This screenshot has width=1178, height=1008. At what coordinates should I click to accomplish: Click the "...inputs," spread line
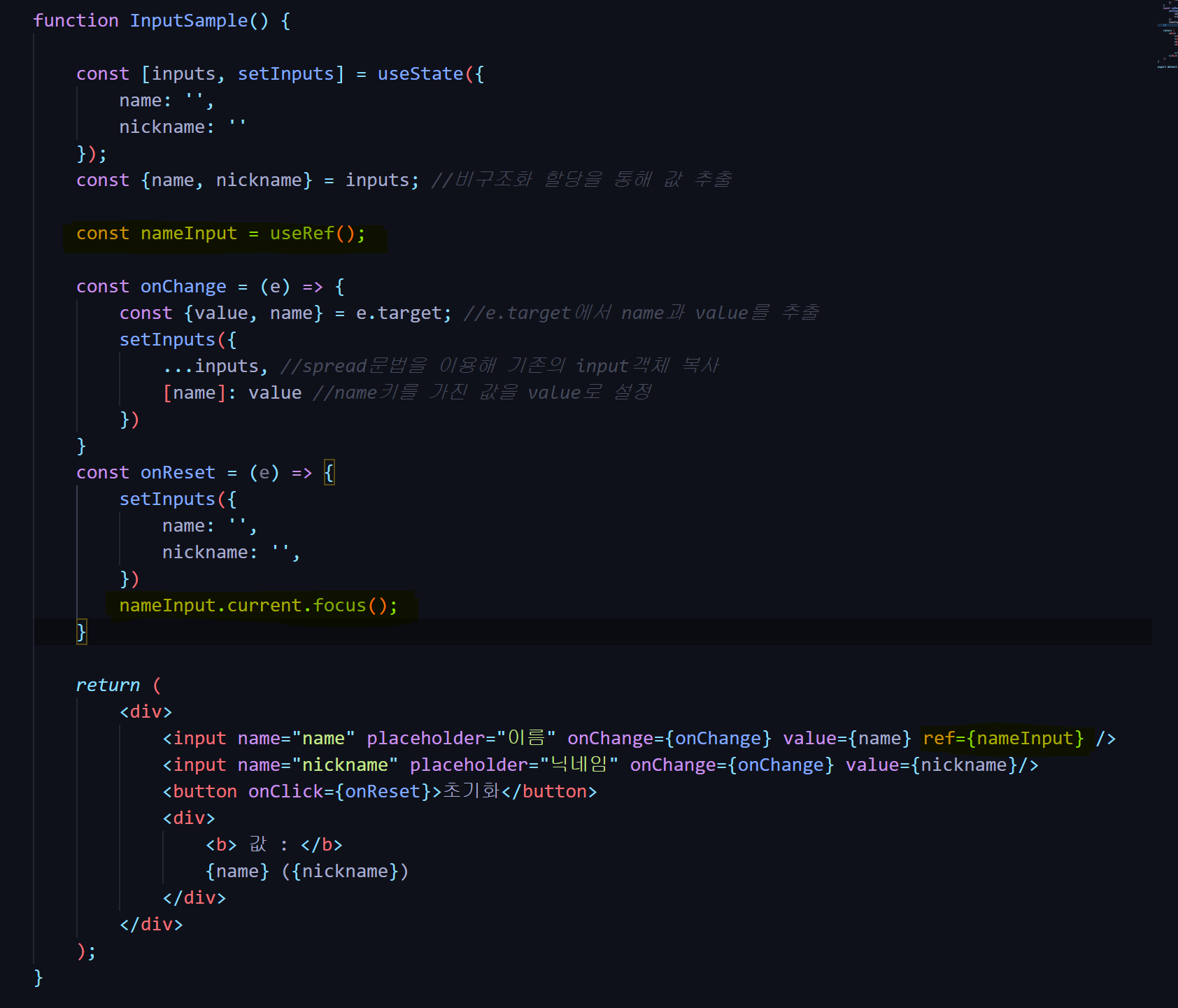(215, 367)
